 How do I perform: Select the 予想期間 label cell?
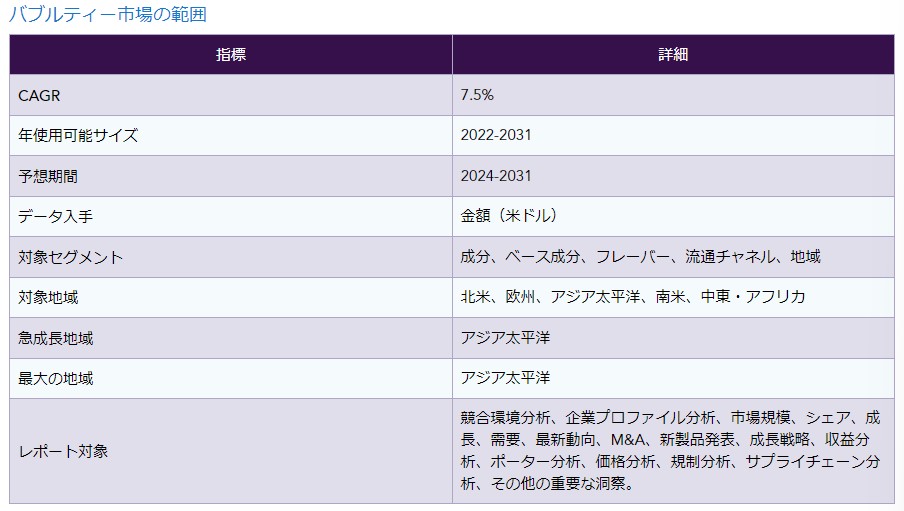(48, 176)
